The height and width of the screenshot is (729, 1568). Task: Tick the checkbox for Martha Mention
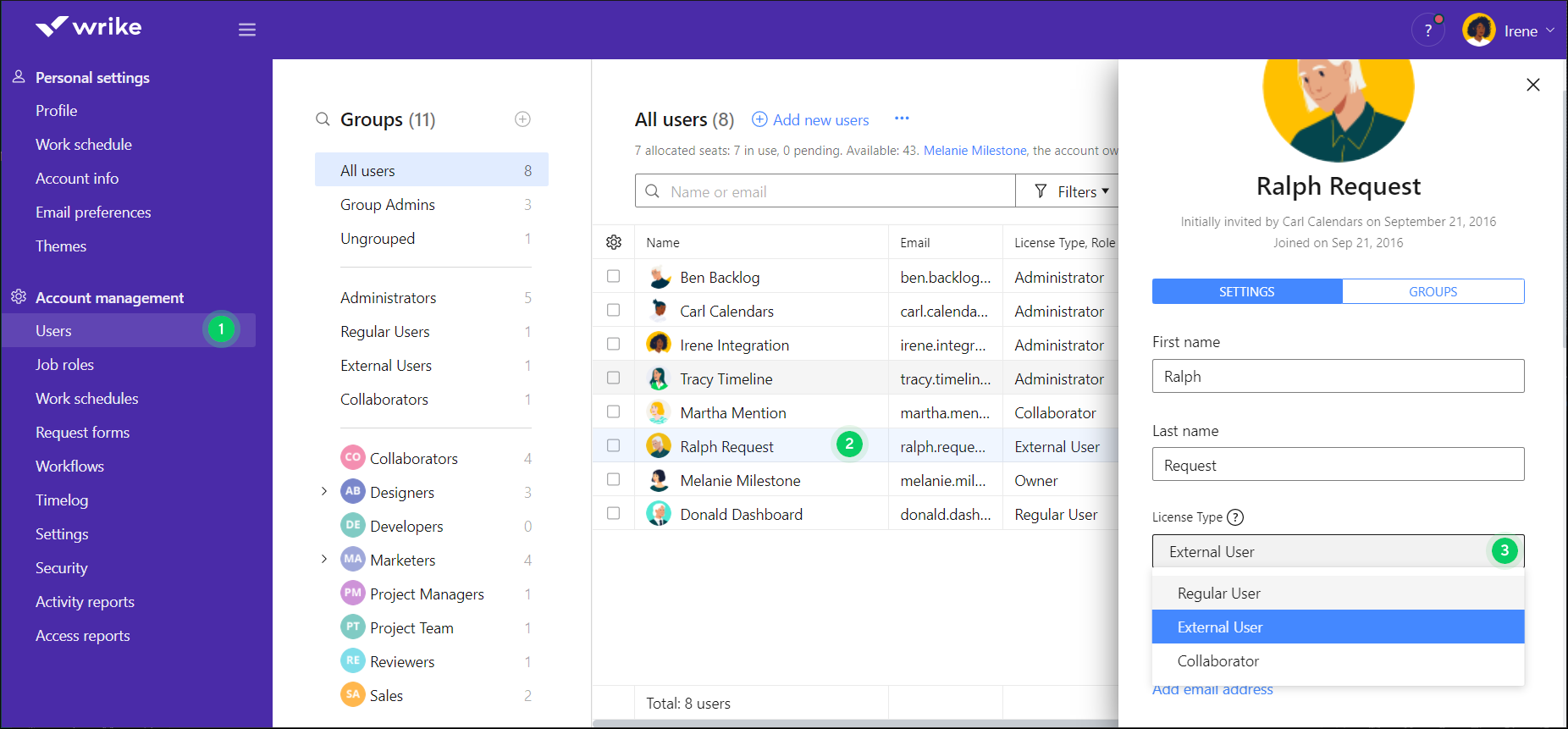(x=613, y=411)
